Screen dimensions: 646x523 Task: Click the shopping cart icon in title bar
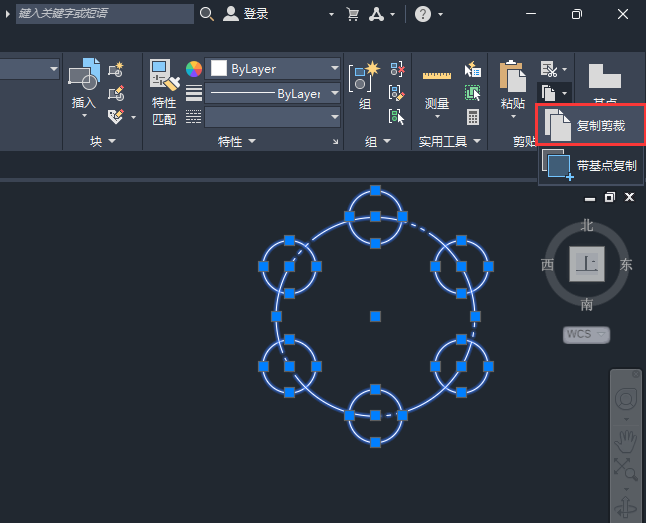[x=352, y=14]
